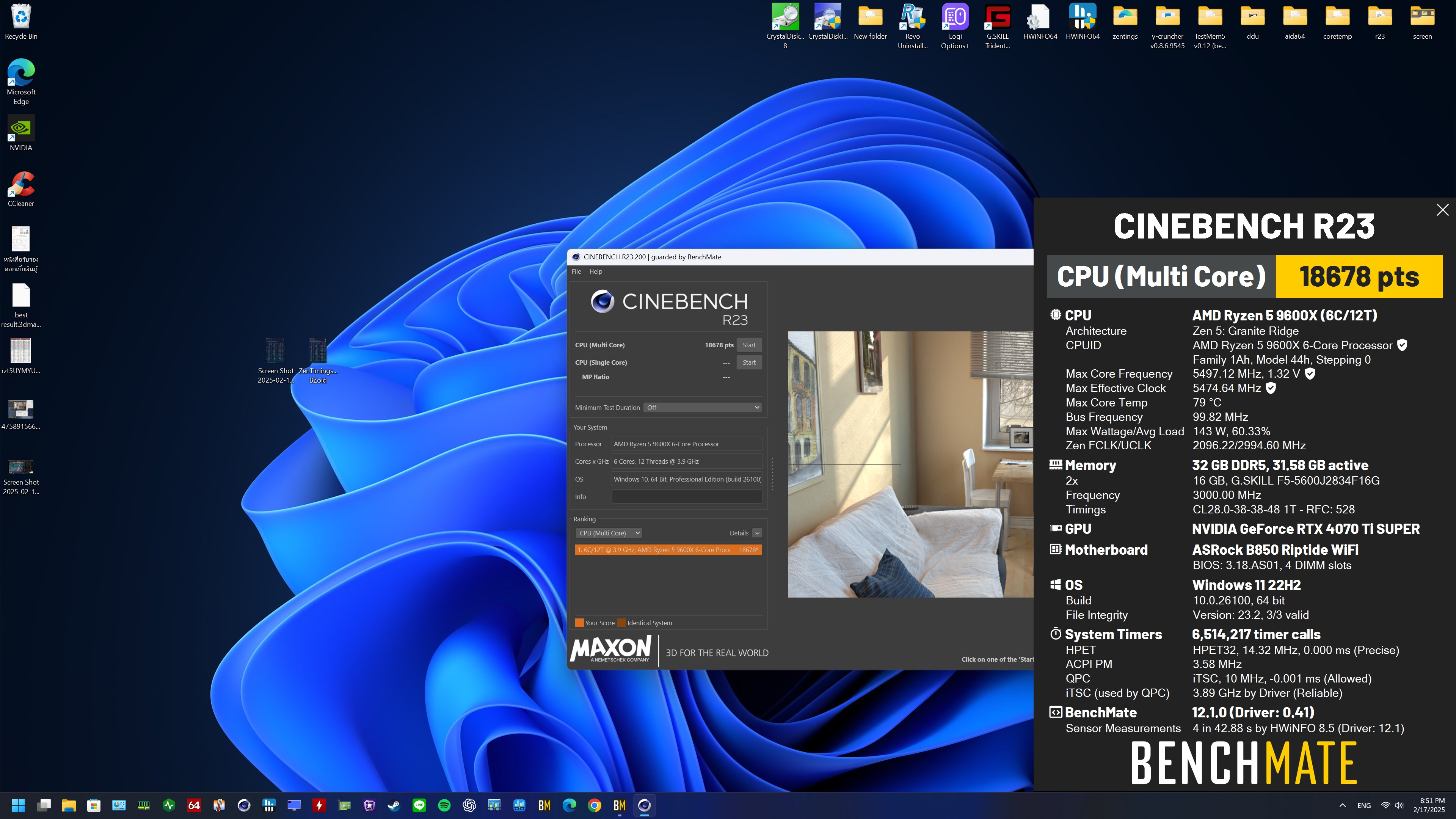Image resolution: width=1456 pixels, height=819 pixels.
Task: Select the ZenTimings BZoid image file
Action: click(x=318, y=361)
